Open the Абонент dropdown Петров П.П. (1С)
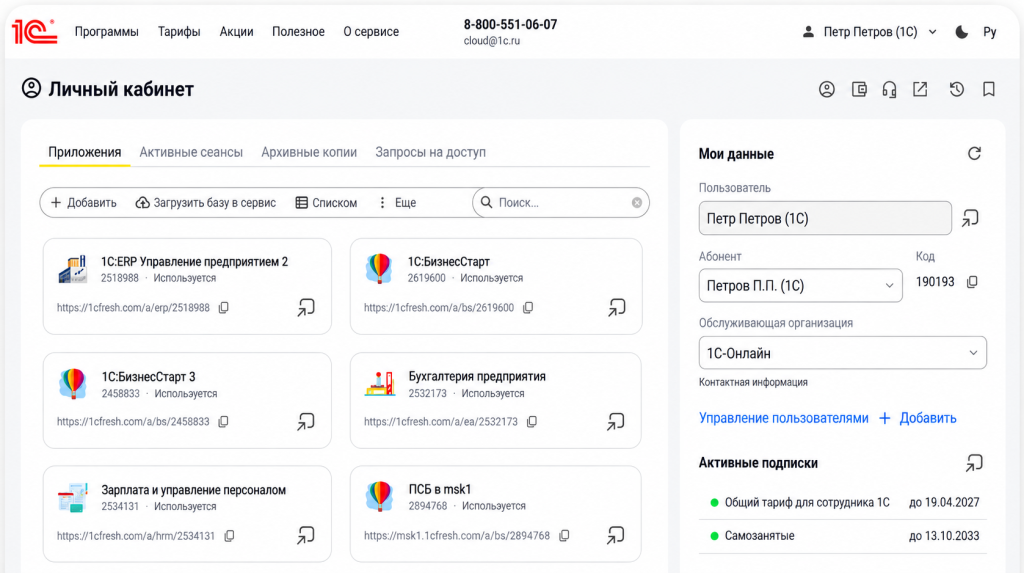 pyautogui.click(x=801, y=286)
